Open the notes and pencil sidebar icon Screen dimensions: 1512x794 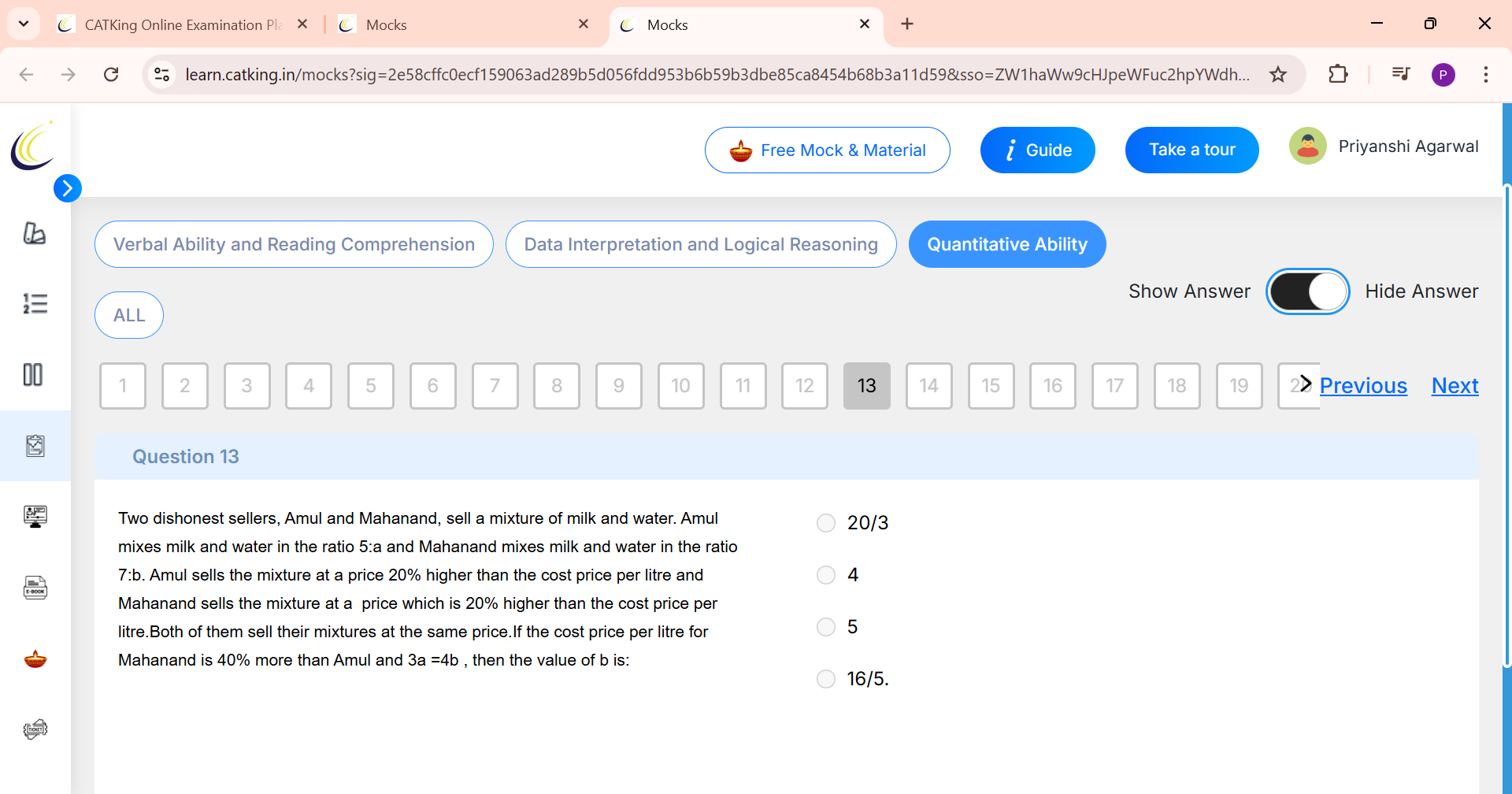tap(35, 233)
